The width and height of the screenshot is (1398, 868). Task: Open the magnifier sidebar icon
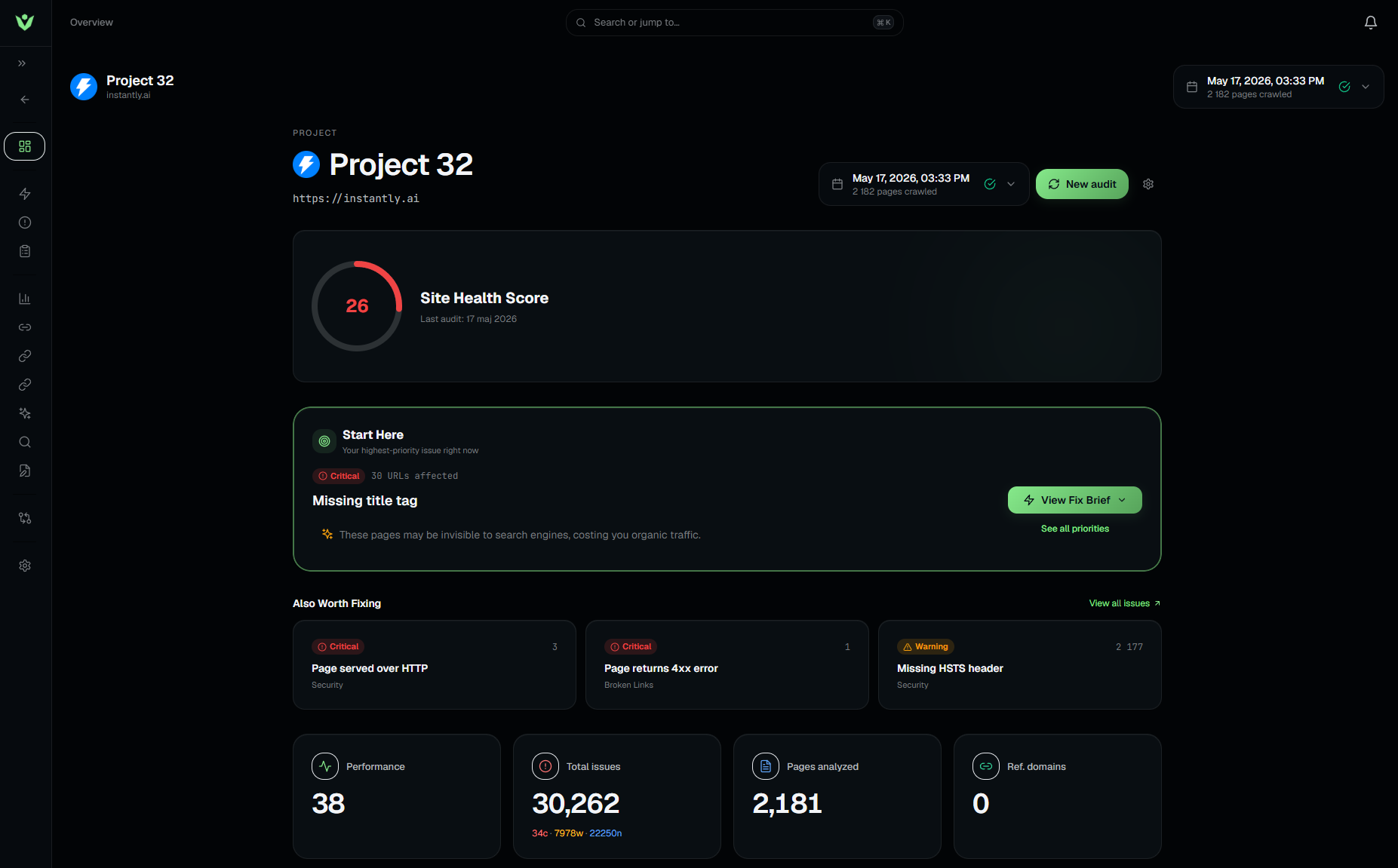(x=25, y=442)
